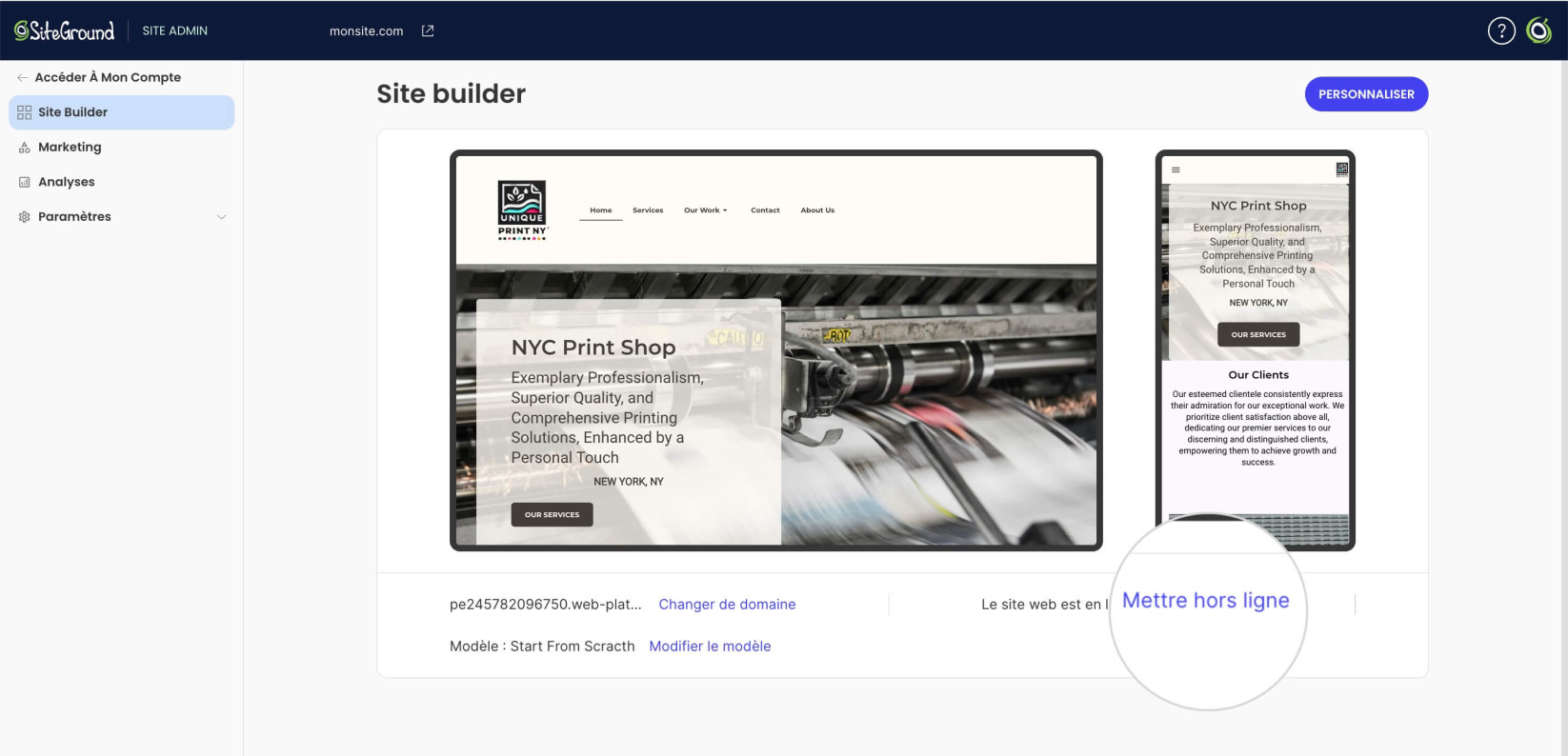Click Unique Print NY logo in desktop preview

523,209
